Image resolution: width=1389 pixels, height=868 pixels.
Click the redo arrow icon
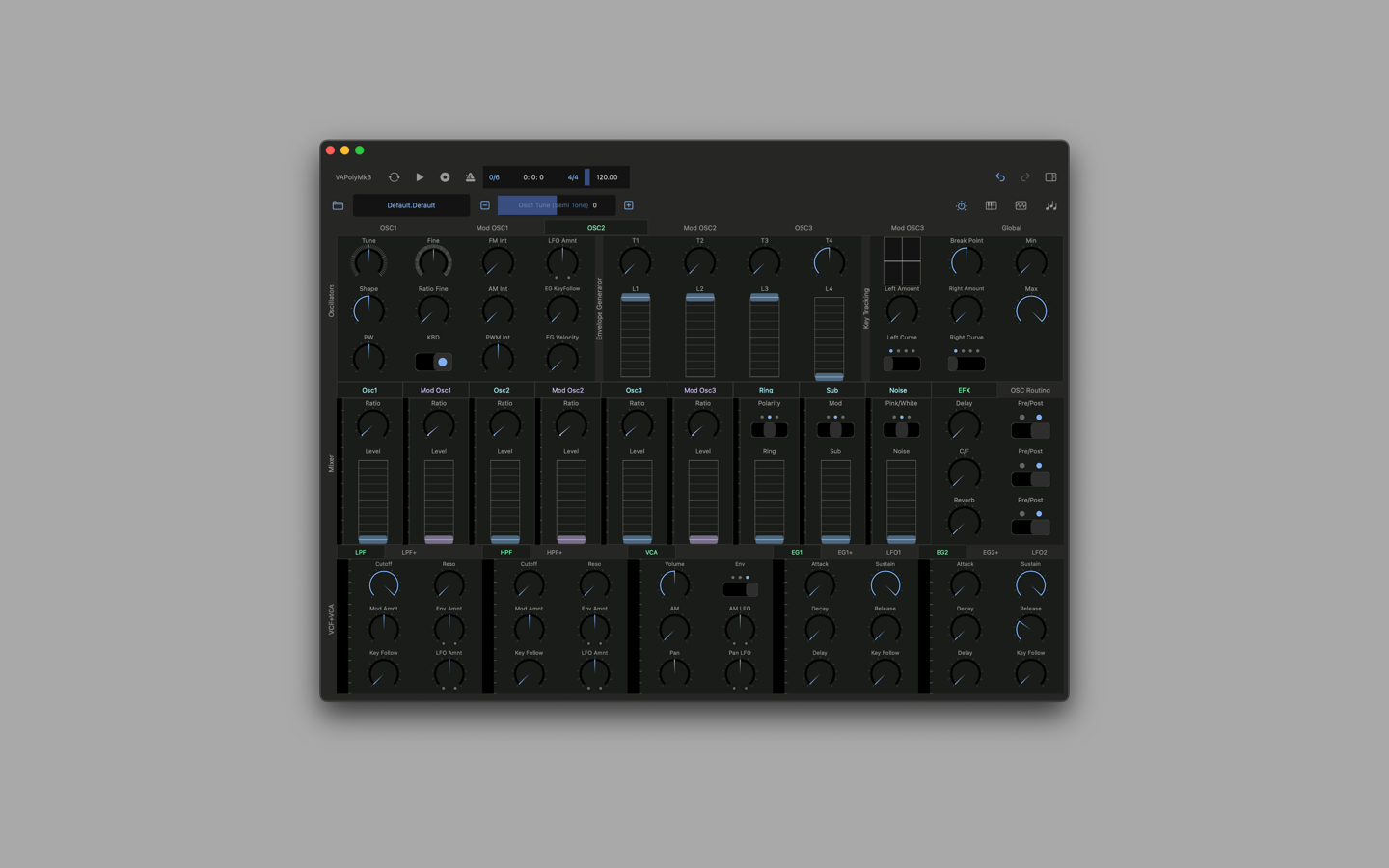1025,177
